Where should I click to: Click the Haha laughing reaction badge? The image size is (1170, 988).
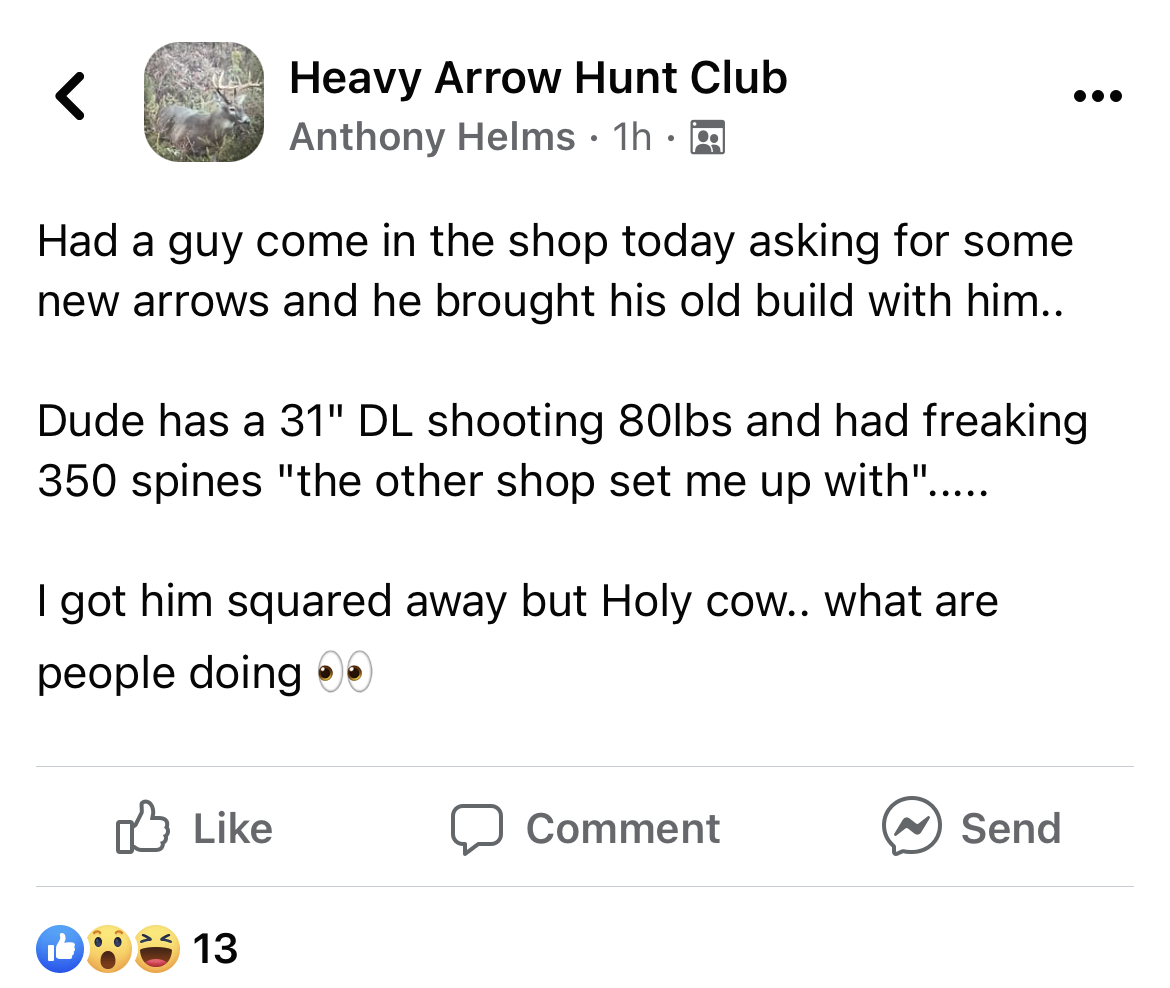click(157, 948)
